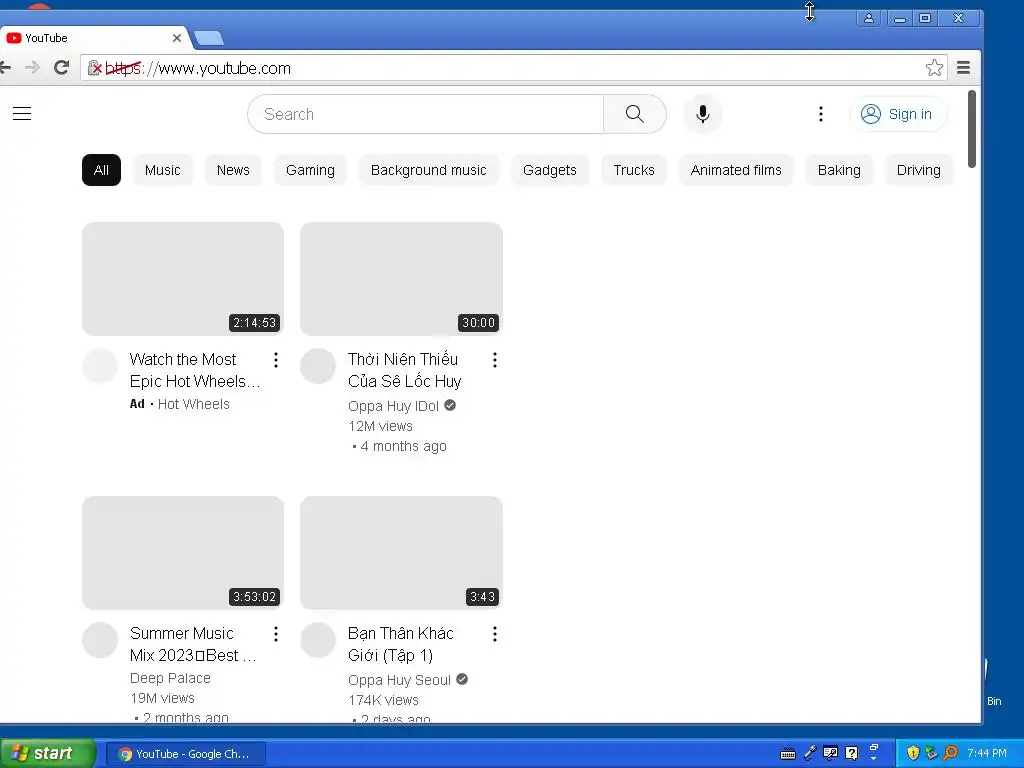Click Thời Niên Thiếu Của Sê Lốc Huy title
Screen dimensions: 1024x768
point(405,370)
